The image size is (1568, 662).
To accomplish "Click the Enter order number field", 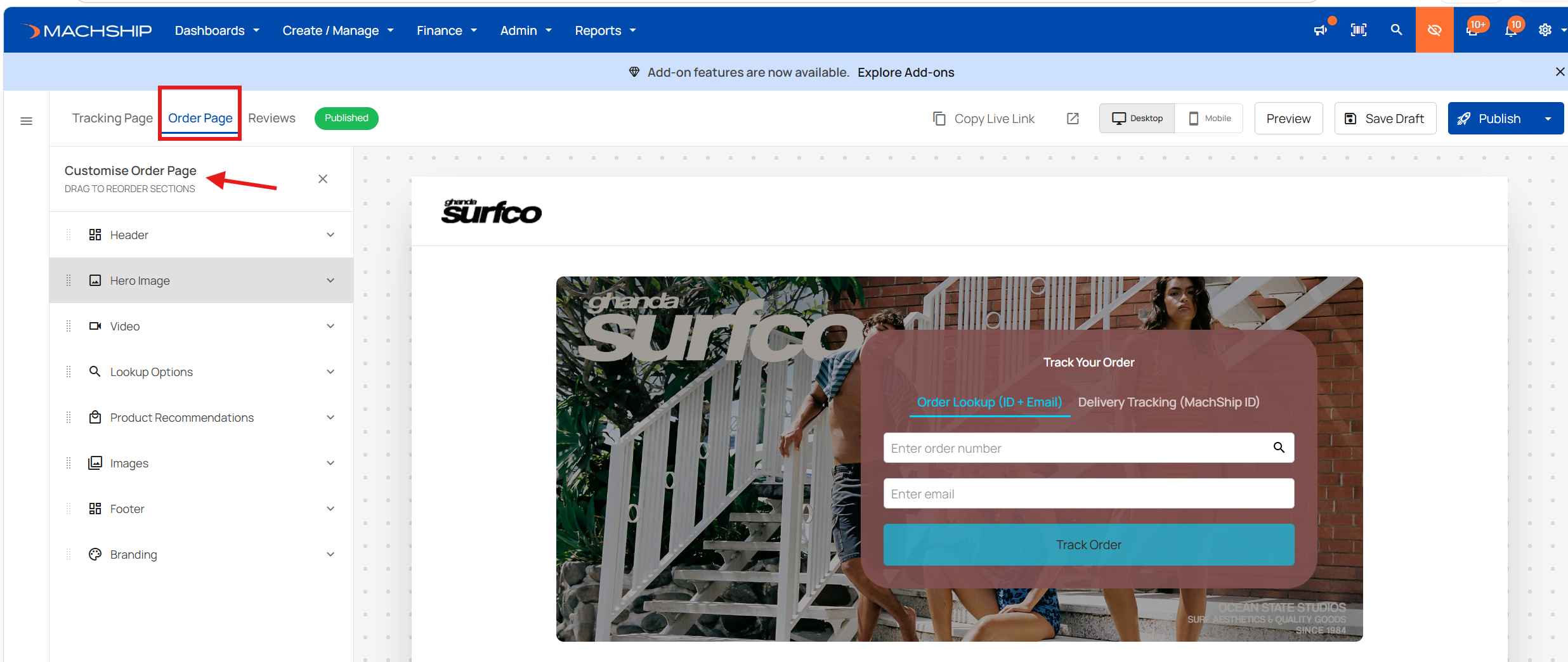I will [1088, 448].
